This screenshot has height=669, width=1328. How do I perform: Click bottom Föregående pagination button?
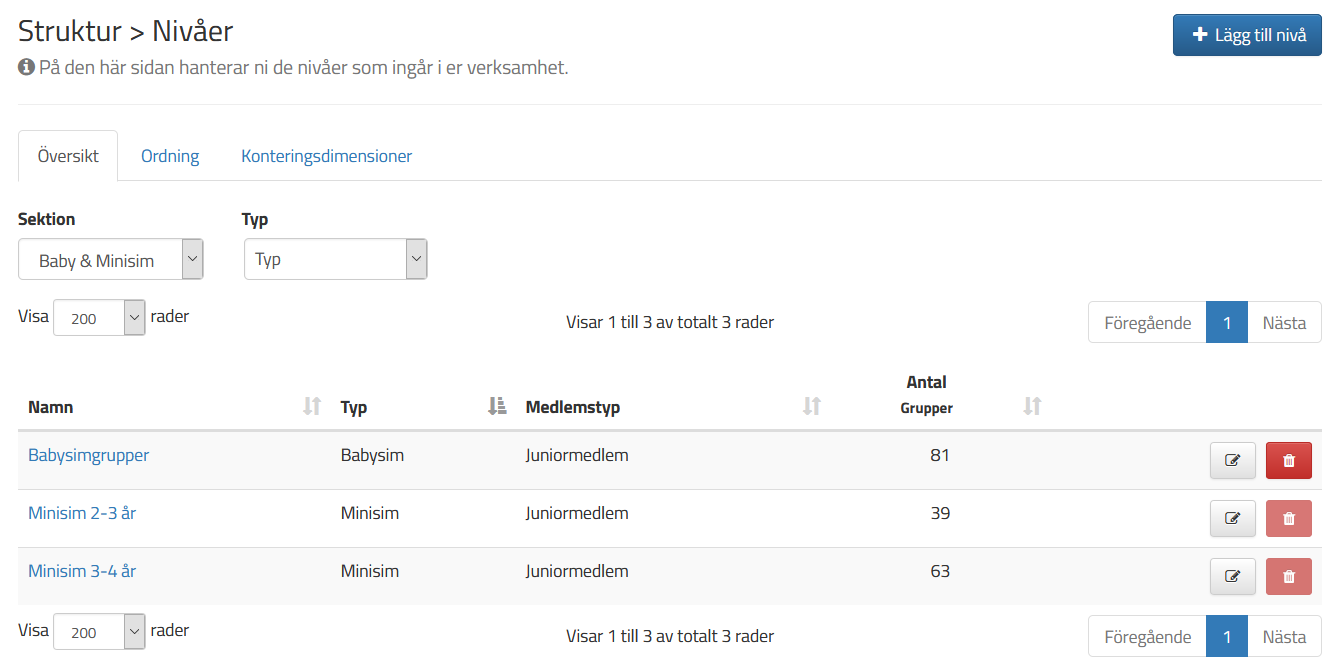(1147, 637)
